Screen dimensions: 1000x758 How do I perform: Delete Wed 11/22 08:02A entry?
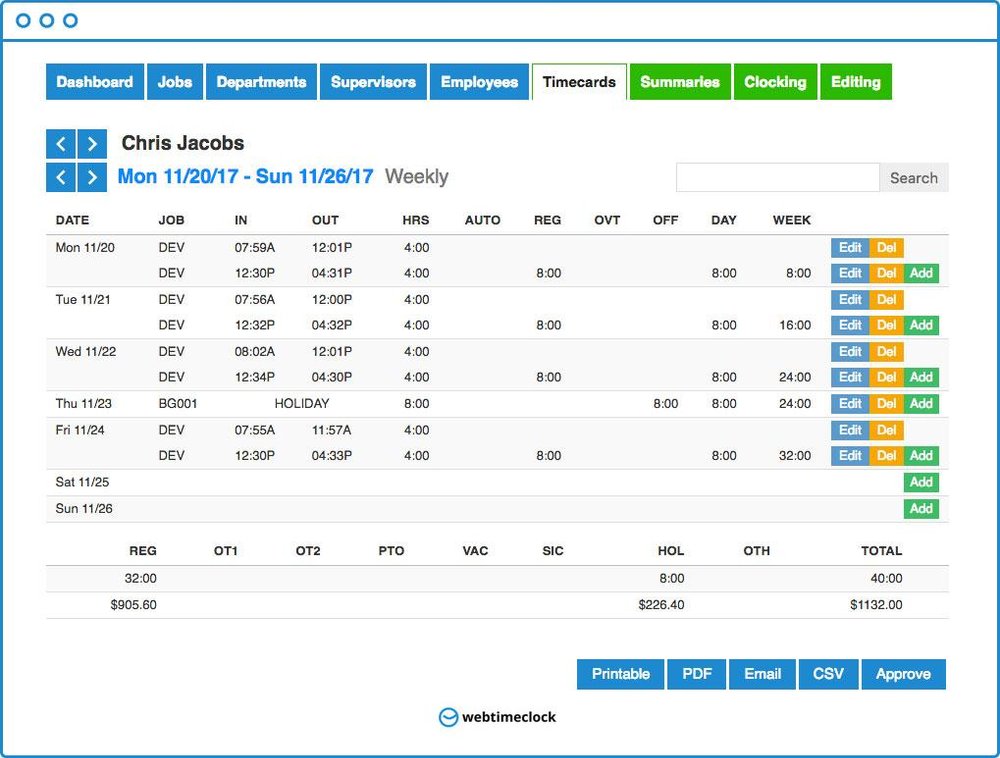point(886,351)
